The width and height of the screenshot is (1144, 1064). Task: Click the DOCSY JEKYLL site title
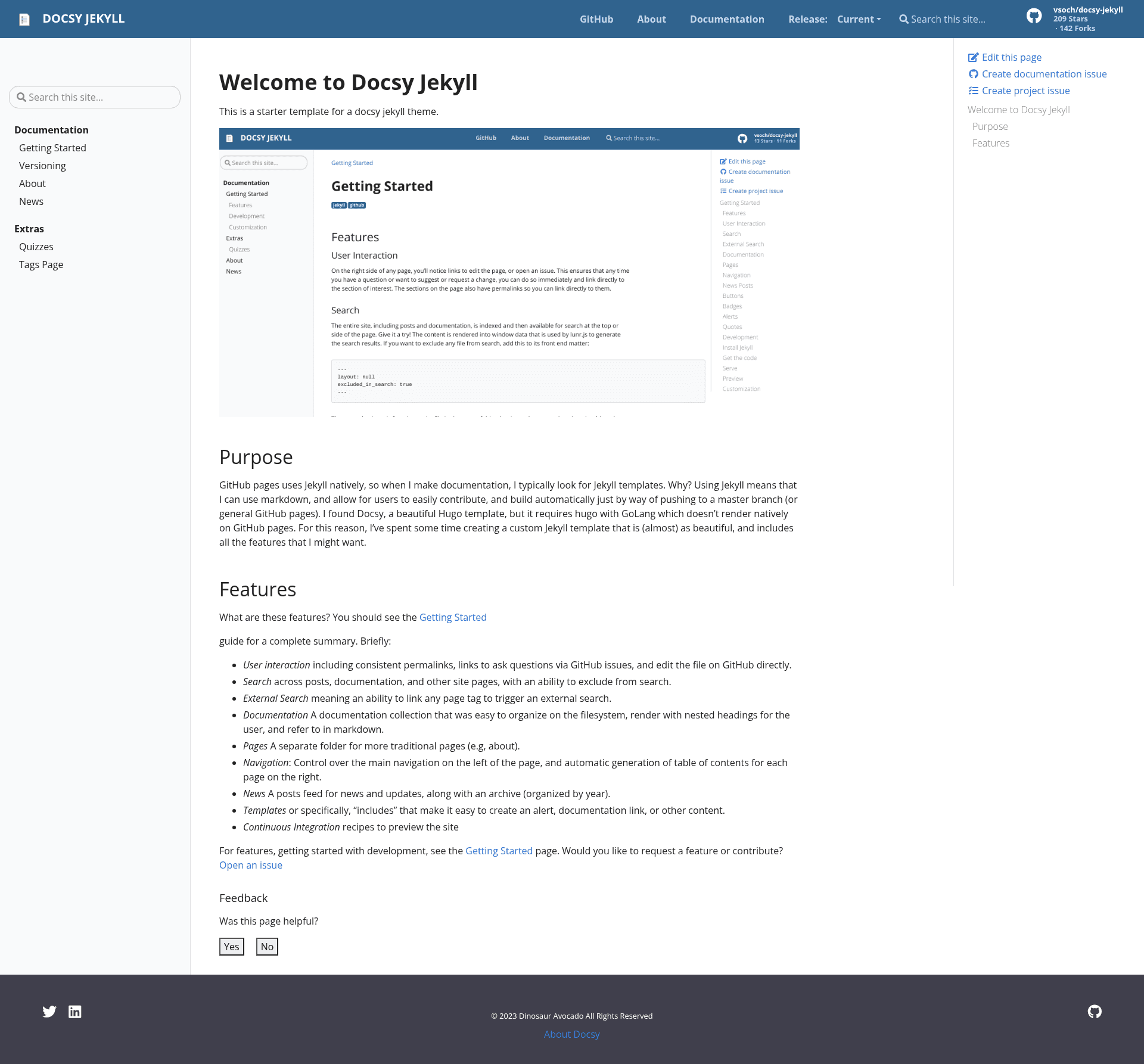point(83,18)
